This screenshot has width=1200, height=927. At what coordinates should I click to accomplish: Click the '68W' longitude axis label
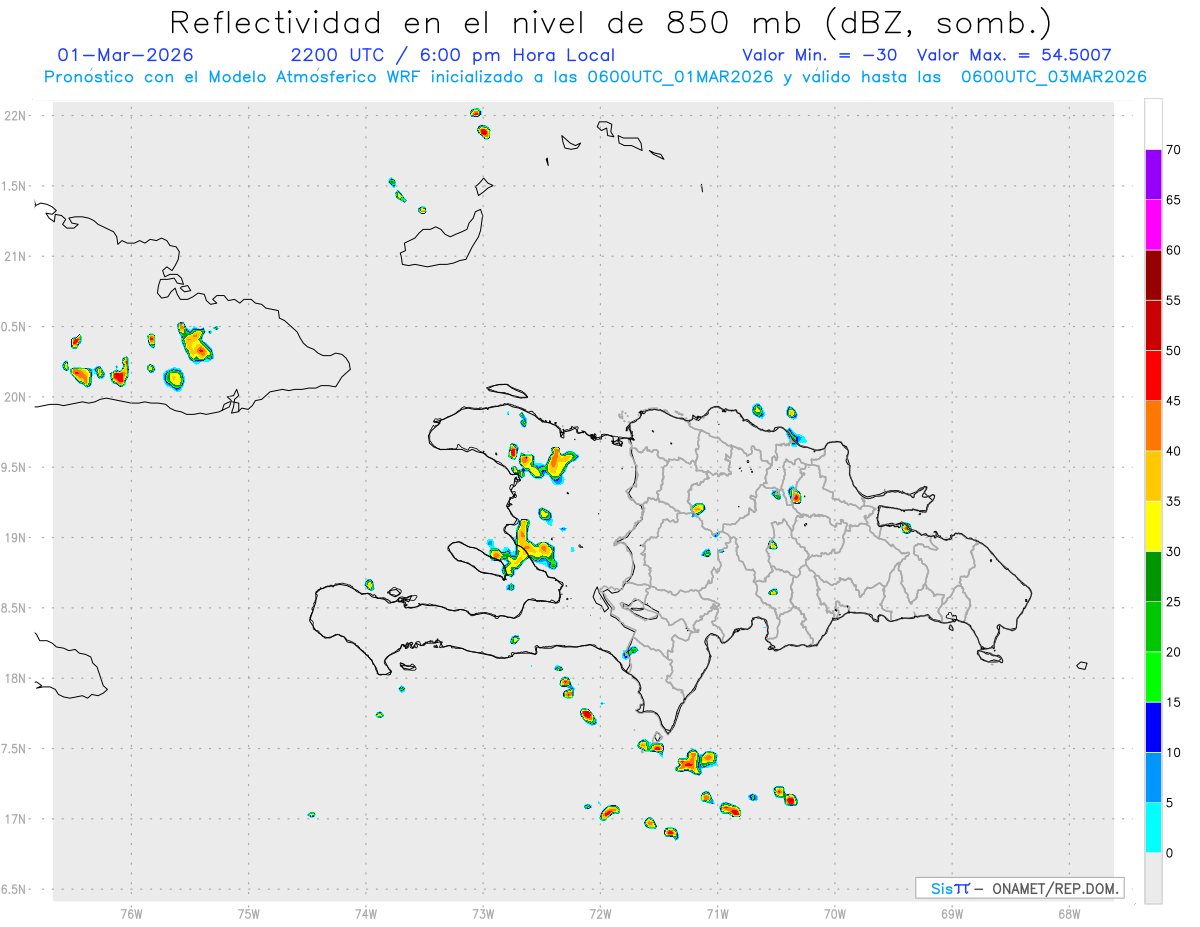pos(1069,913)
